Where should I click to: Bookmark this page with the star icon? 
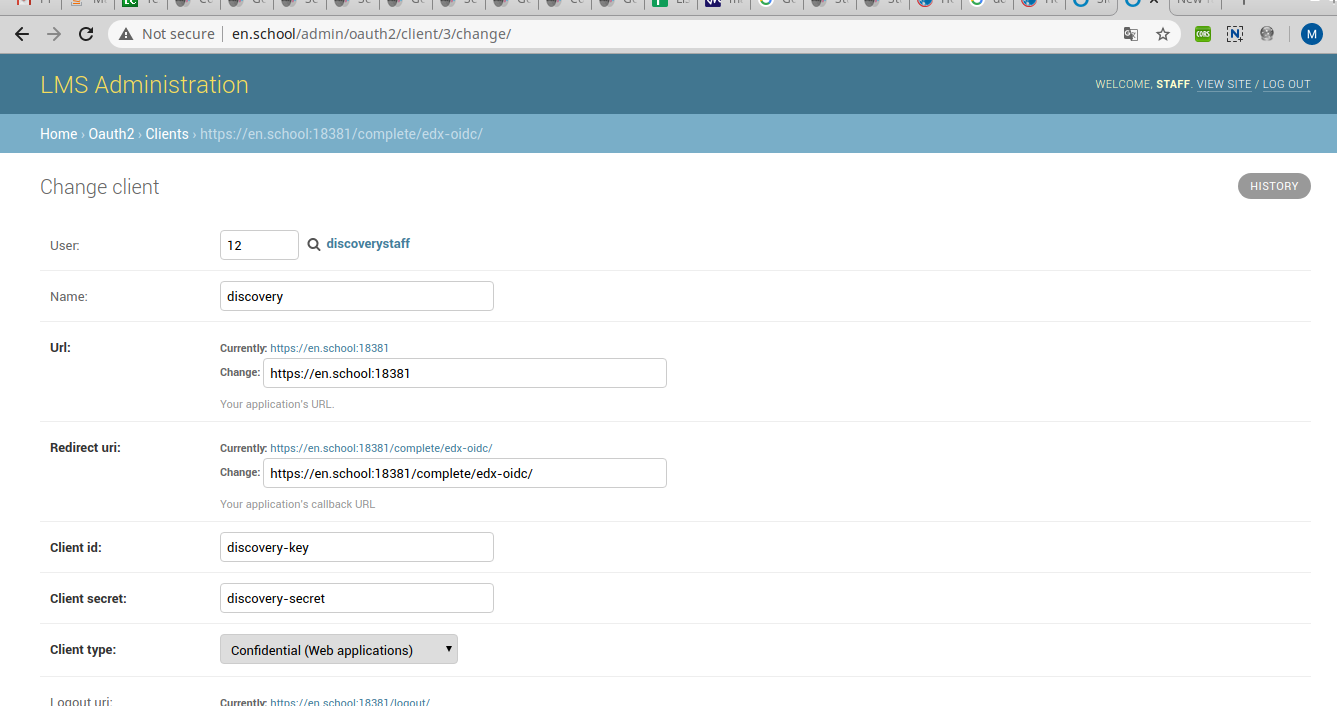pyautogui.click(x=1162, y=33)
